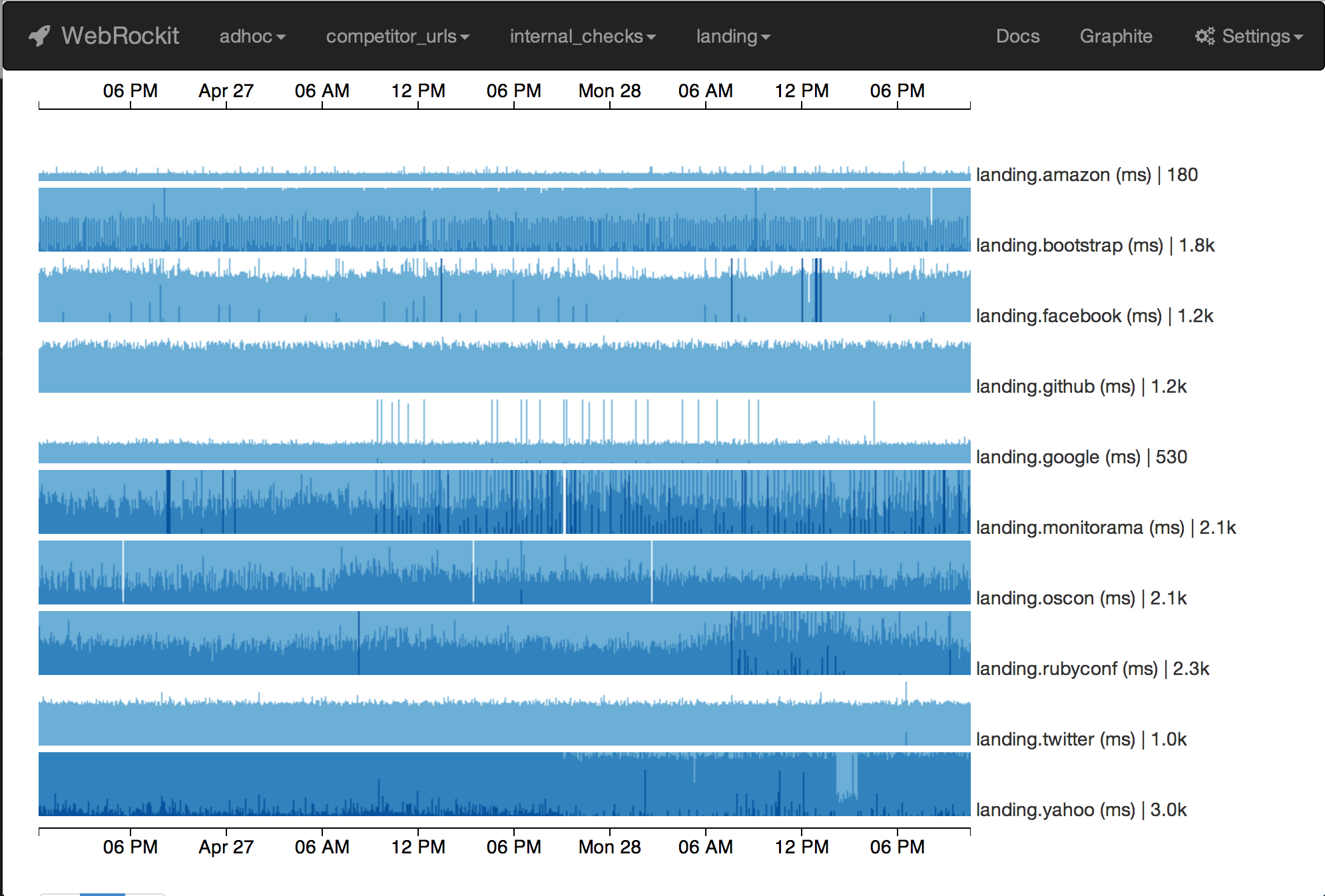The width and height of the screenshot is (1325, 896).
Task: Click the landing.rubyconf (ms) | 2.3k label
Action: point(1093,669)
